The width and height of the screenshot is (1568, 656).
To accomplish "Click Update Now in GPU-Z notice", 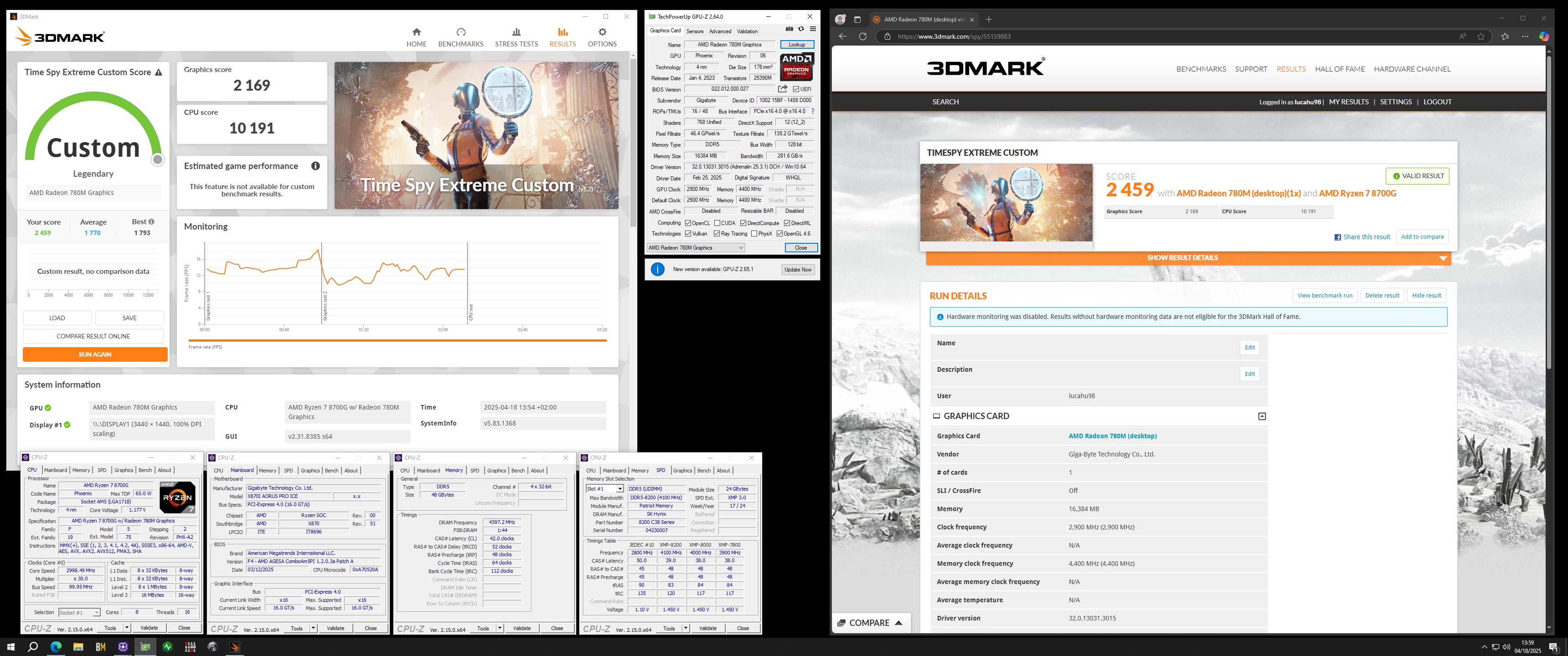I will coord(797,270).
